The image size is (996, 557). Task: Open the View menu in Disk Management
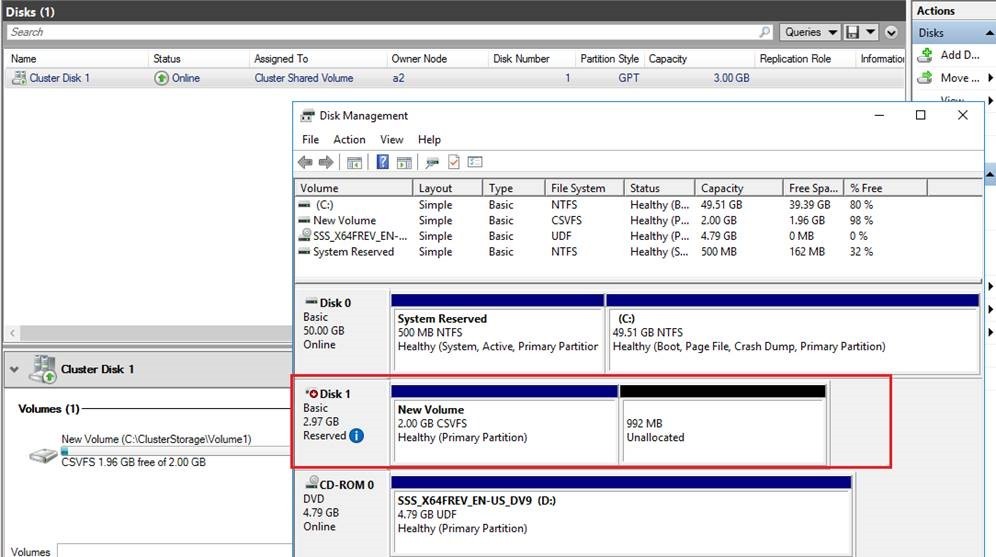(391, 140)
